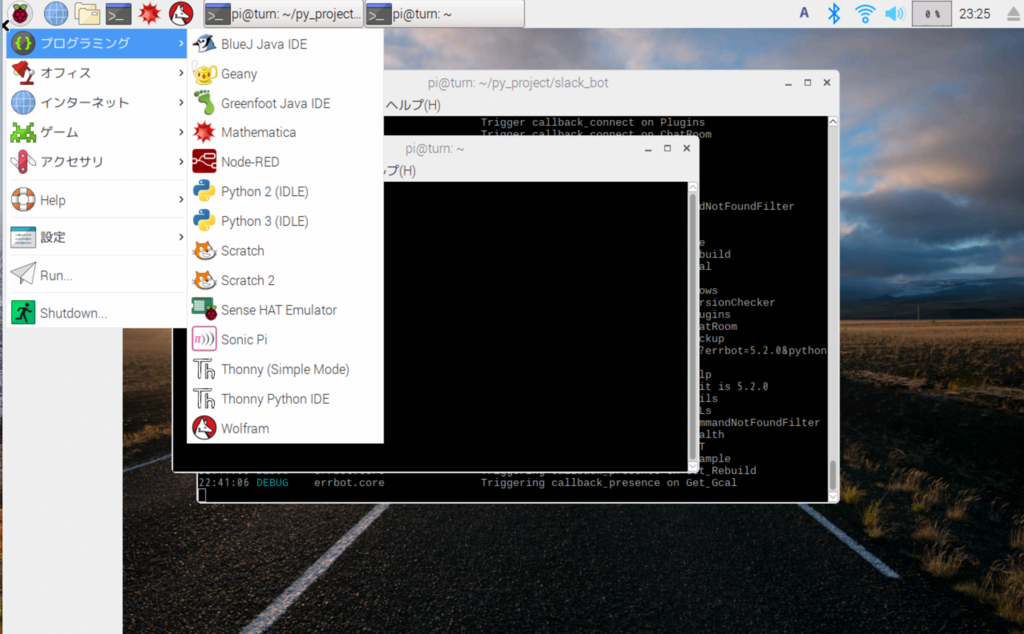Expand the 設定 submenu arrow
The image size is (1024, 634).
181,237
